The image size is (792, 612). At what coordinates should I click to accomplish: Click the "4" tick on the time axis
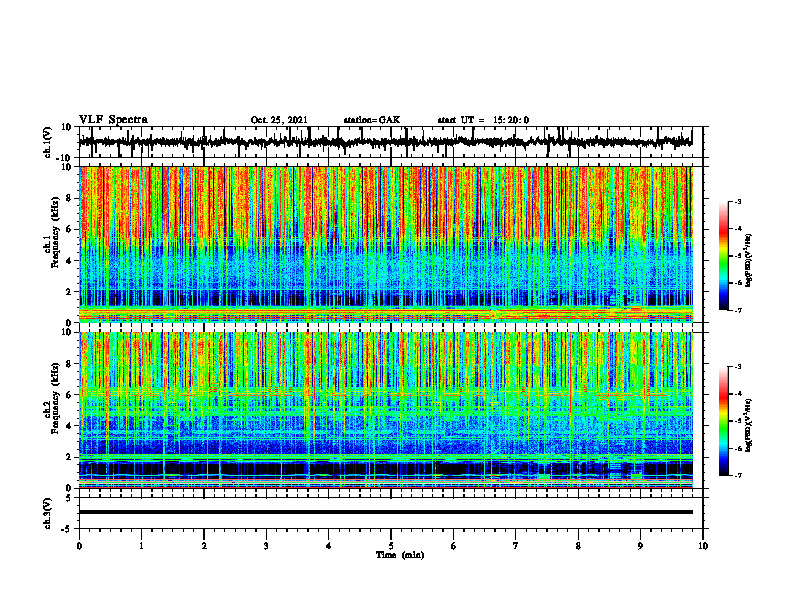click(x=329, y=546)
